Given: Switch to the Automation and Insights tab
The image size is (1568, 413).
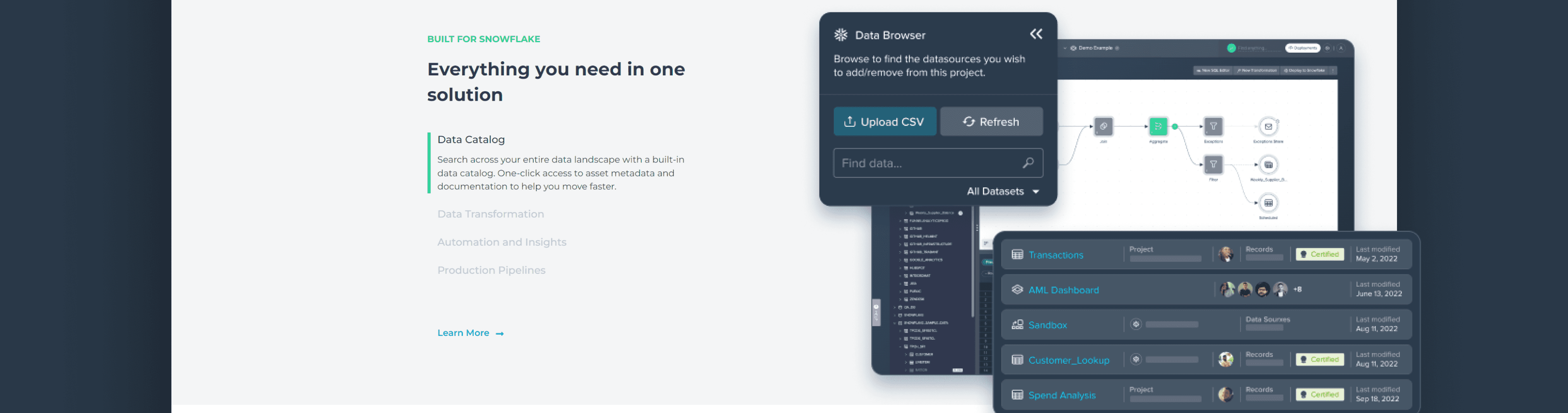Looking at the screenshot, I should tap(501, 242).
